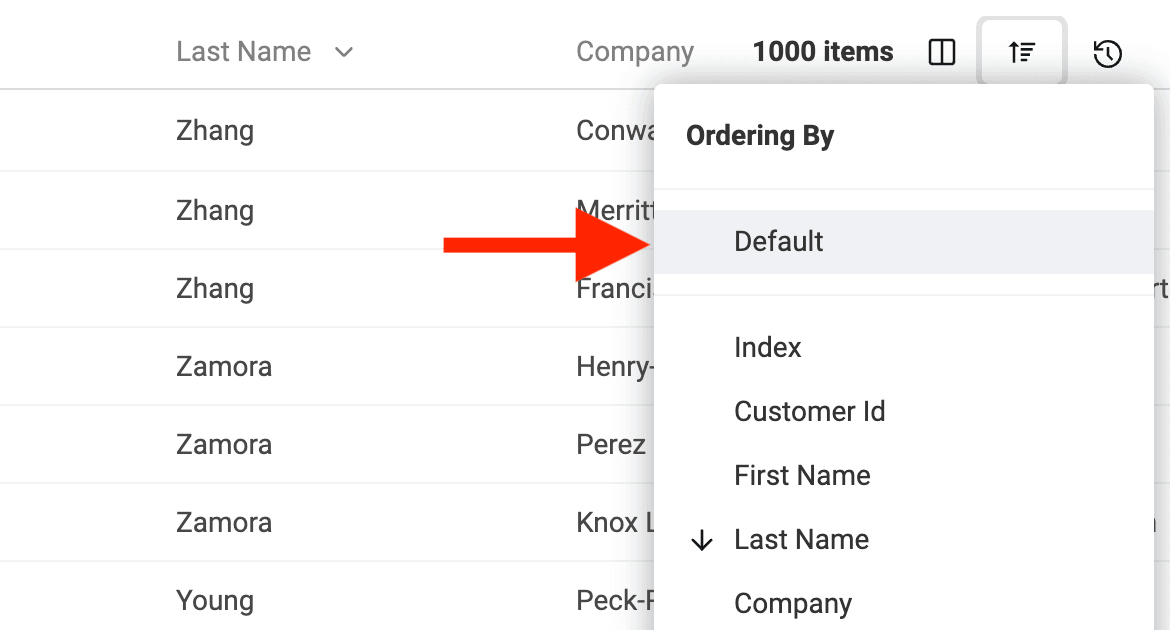Image resolution: width=1170 pixels, height=630 pixels.
Task: Click the Company column header
Action: coord(635,52)
